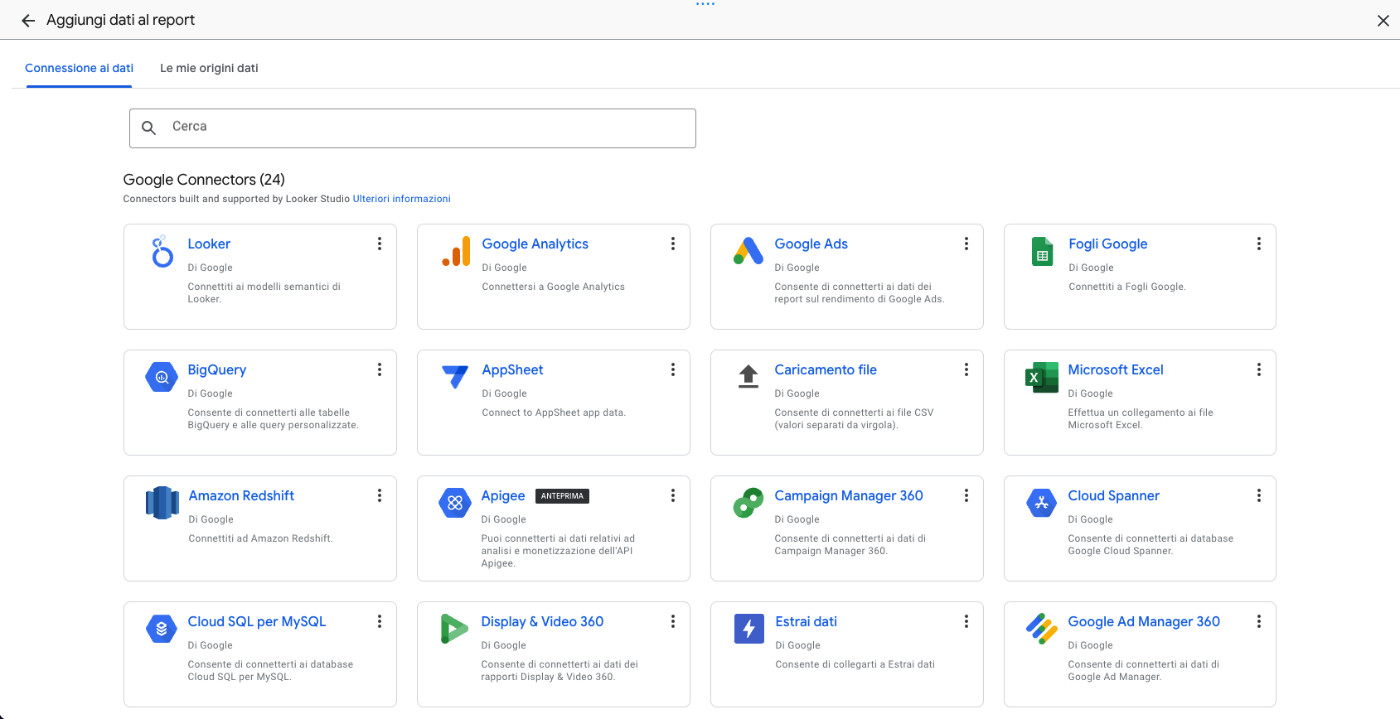
Task: Click the Google Analytics bar chart icon
Action: tap(455, 251)
